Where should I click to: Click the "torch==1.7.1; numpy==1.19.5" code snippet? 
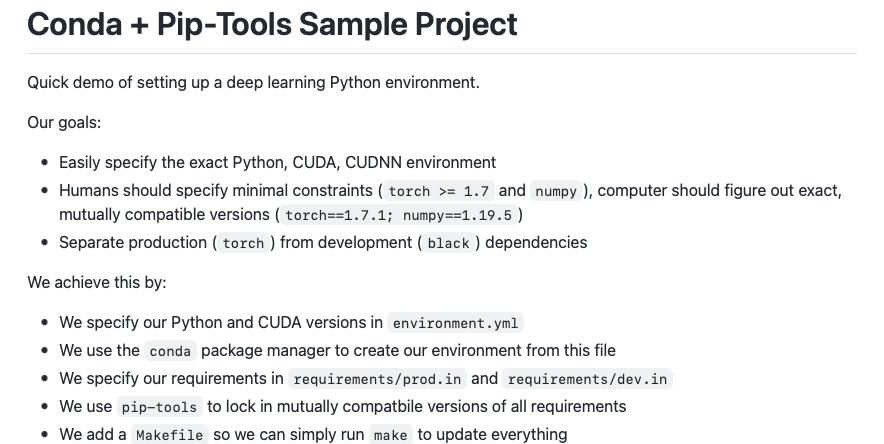(399, 215)
